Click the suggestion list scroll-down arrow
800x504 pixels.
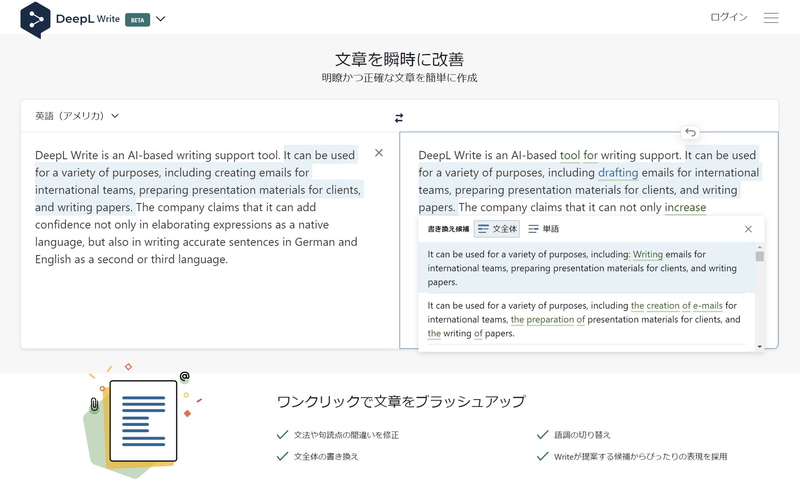(x=760, y=347)
